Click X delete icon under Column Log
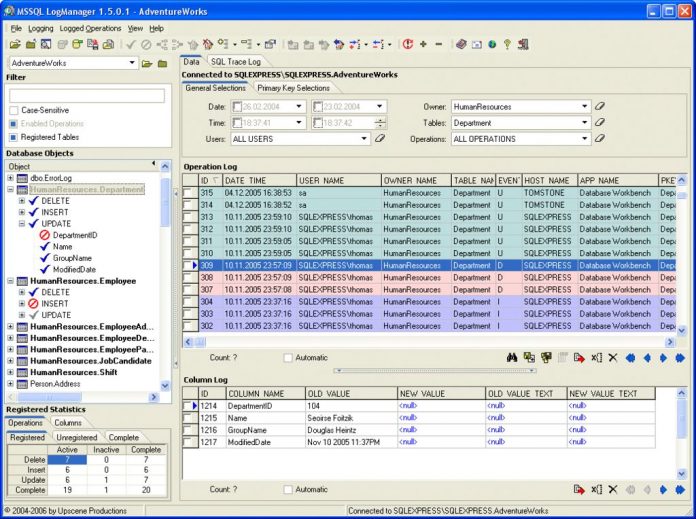 point(613,490)
